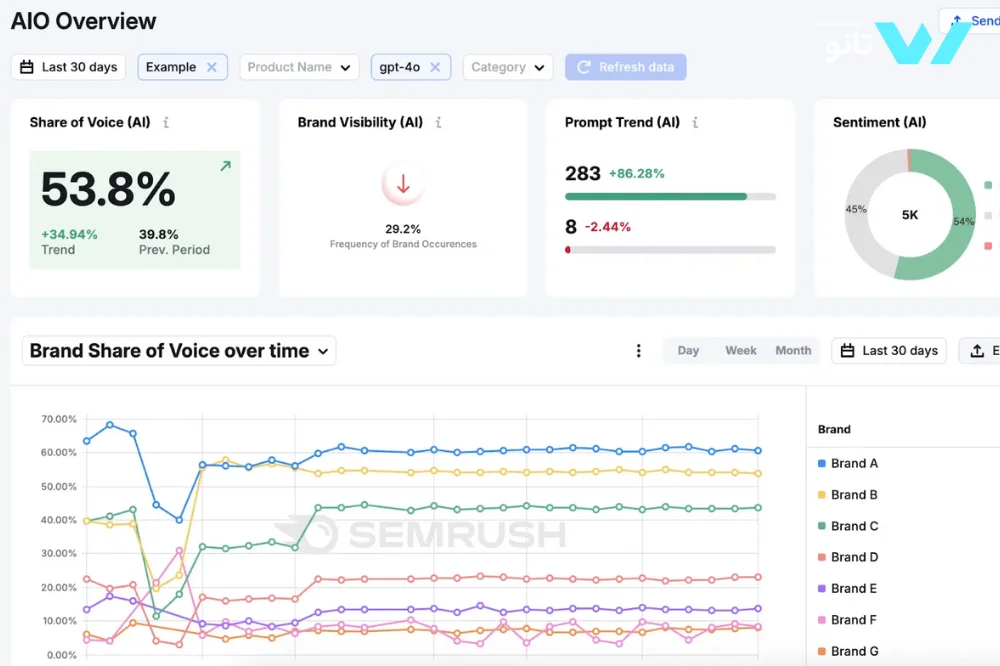Image resolution: width=1000 pixels, height=666 pixels.
Task: Remove the gpt-4o filter chip
Action: click(x=435, y=67)
